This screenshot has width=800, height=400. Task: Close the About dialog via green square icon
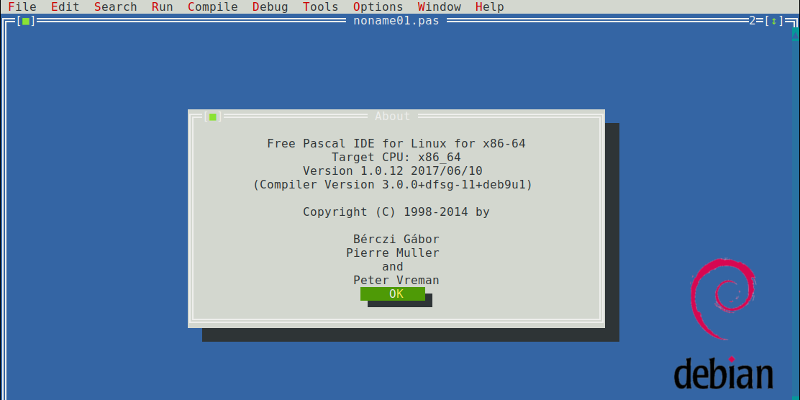(x=213, y=117)
